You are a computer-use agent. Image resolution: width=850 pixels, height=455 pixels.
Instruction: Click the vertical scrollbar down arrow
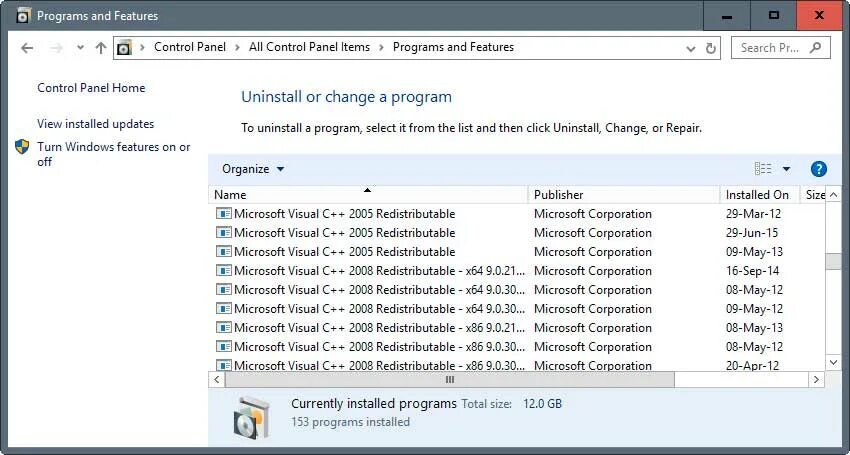[x=833, y=361]
